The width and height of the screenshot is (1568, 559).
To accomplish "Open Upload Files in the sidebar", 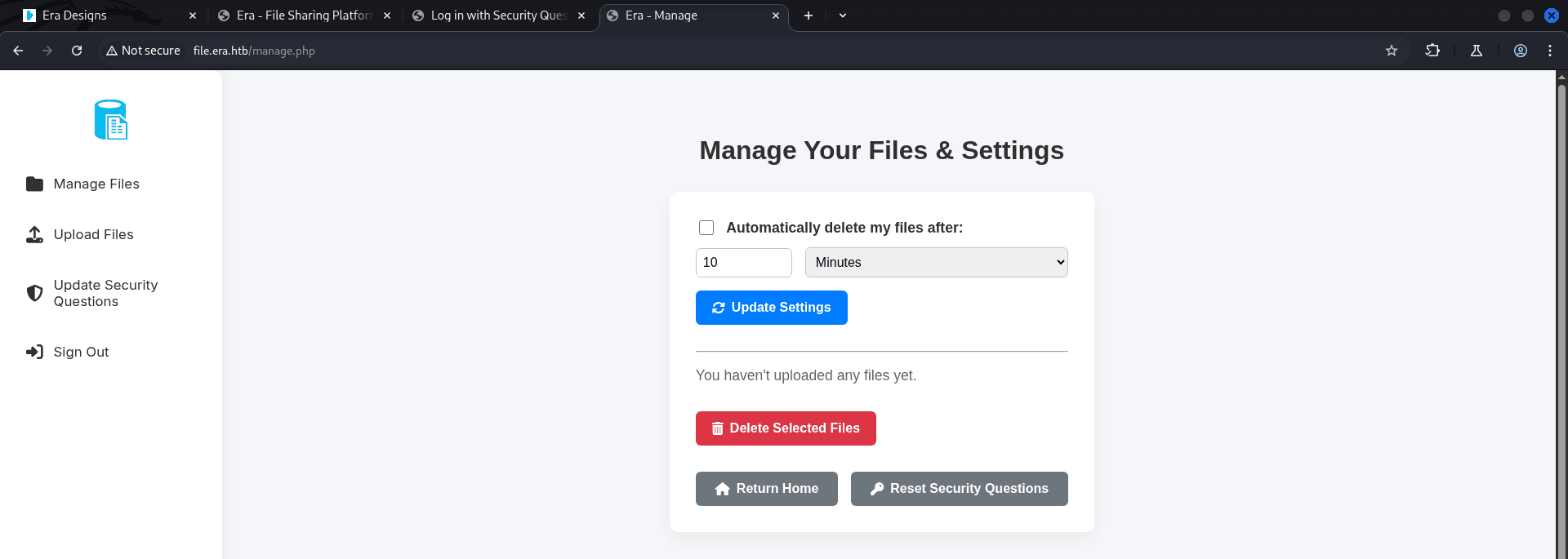I will [x=93, y=235].
